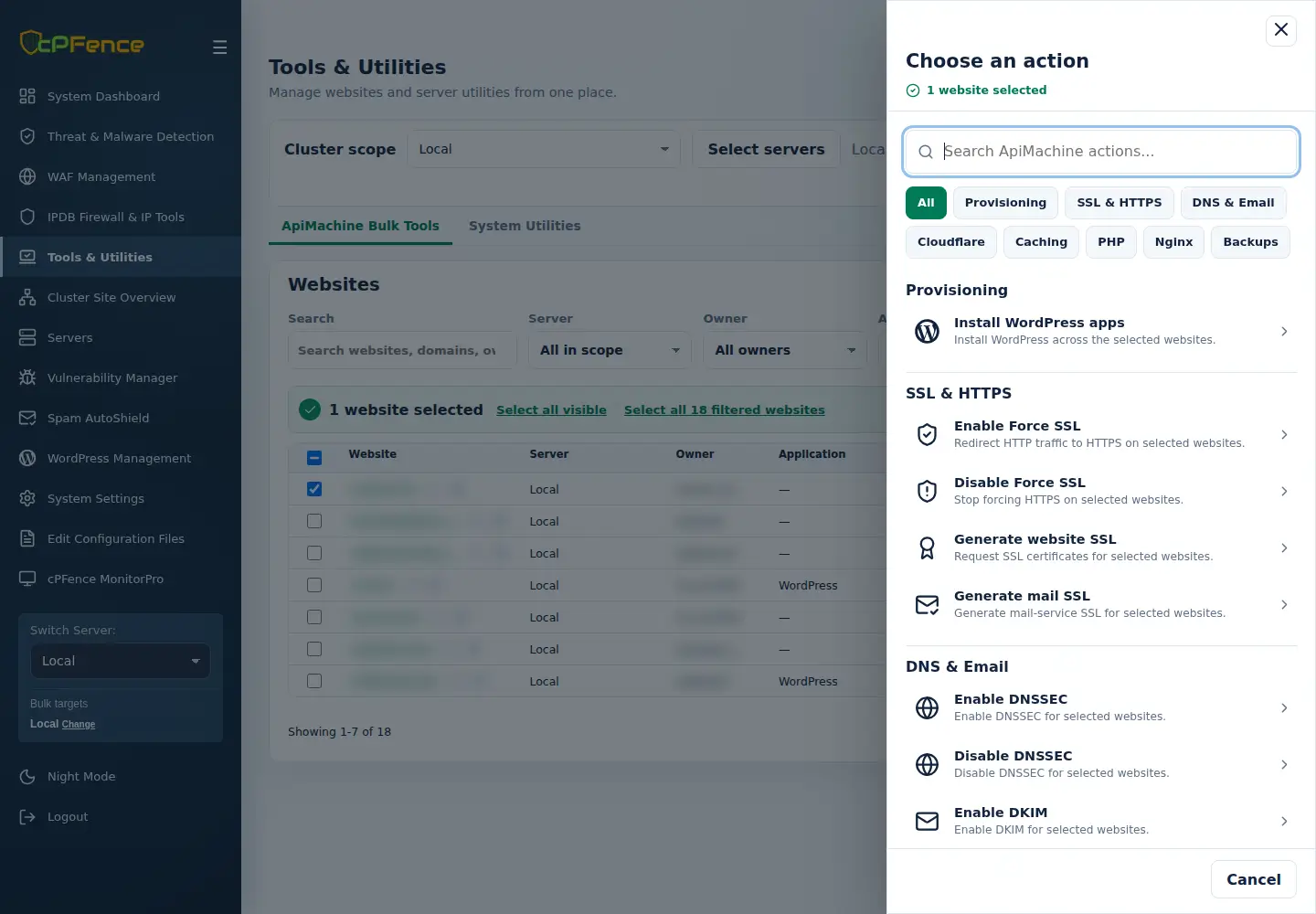This screenshot has height=914, width=1316.
Task: Click the Cluster Site Overview network icon
Action: [x=27, y=297]
